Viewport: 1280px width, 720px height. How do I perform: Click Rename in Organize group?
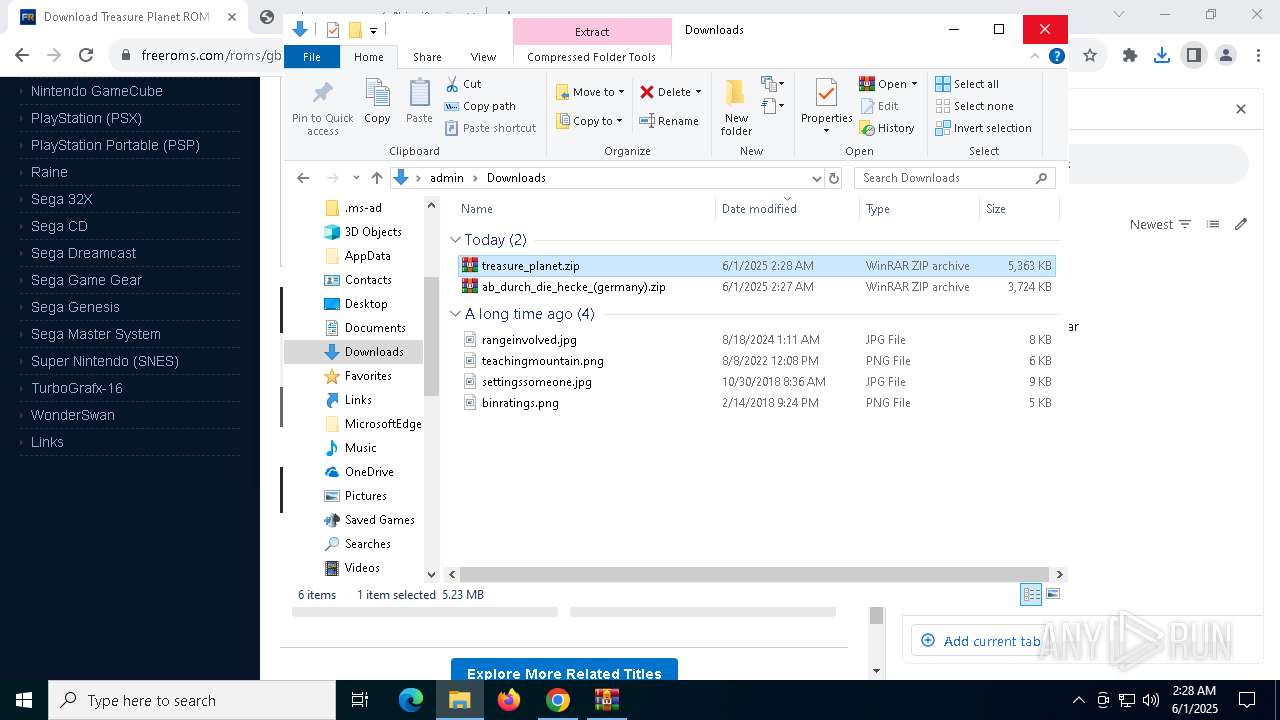tap(669, 121)
